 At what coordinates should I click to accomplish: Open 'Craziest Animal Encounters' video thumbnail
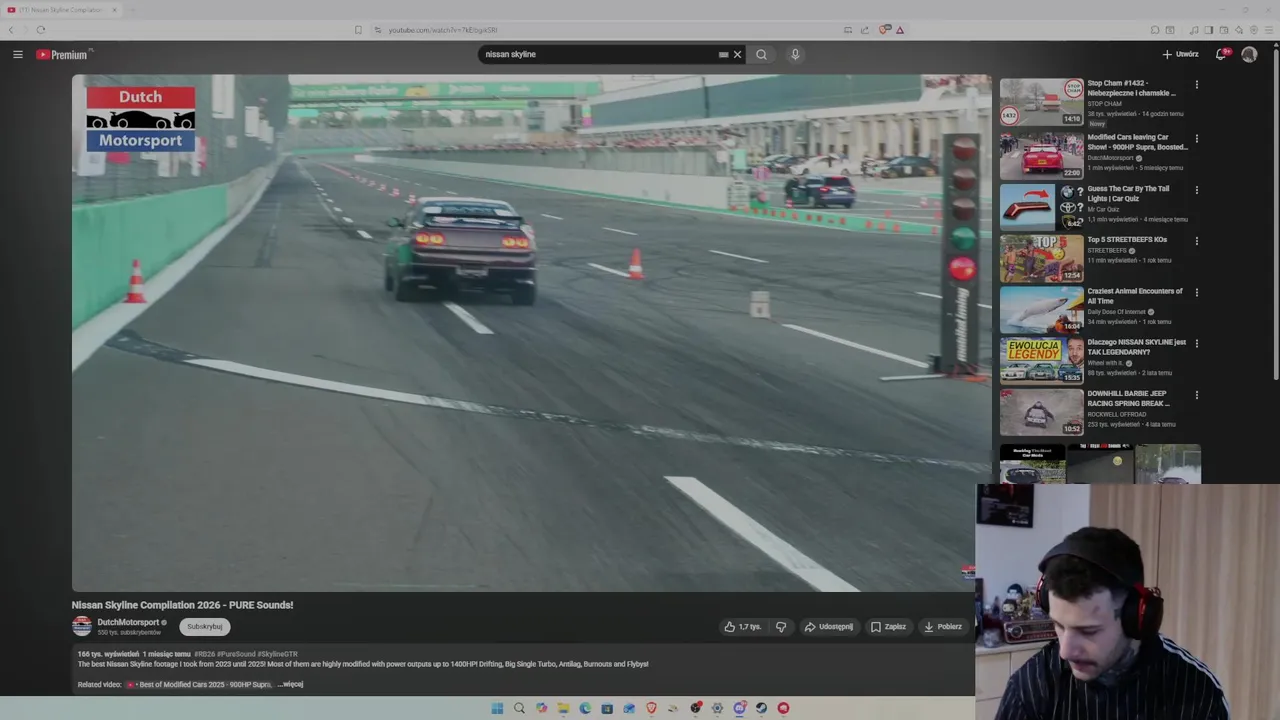pos(1041,309)
